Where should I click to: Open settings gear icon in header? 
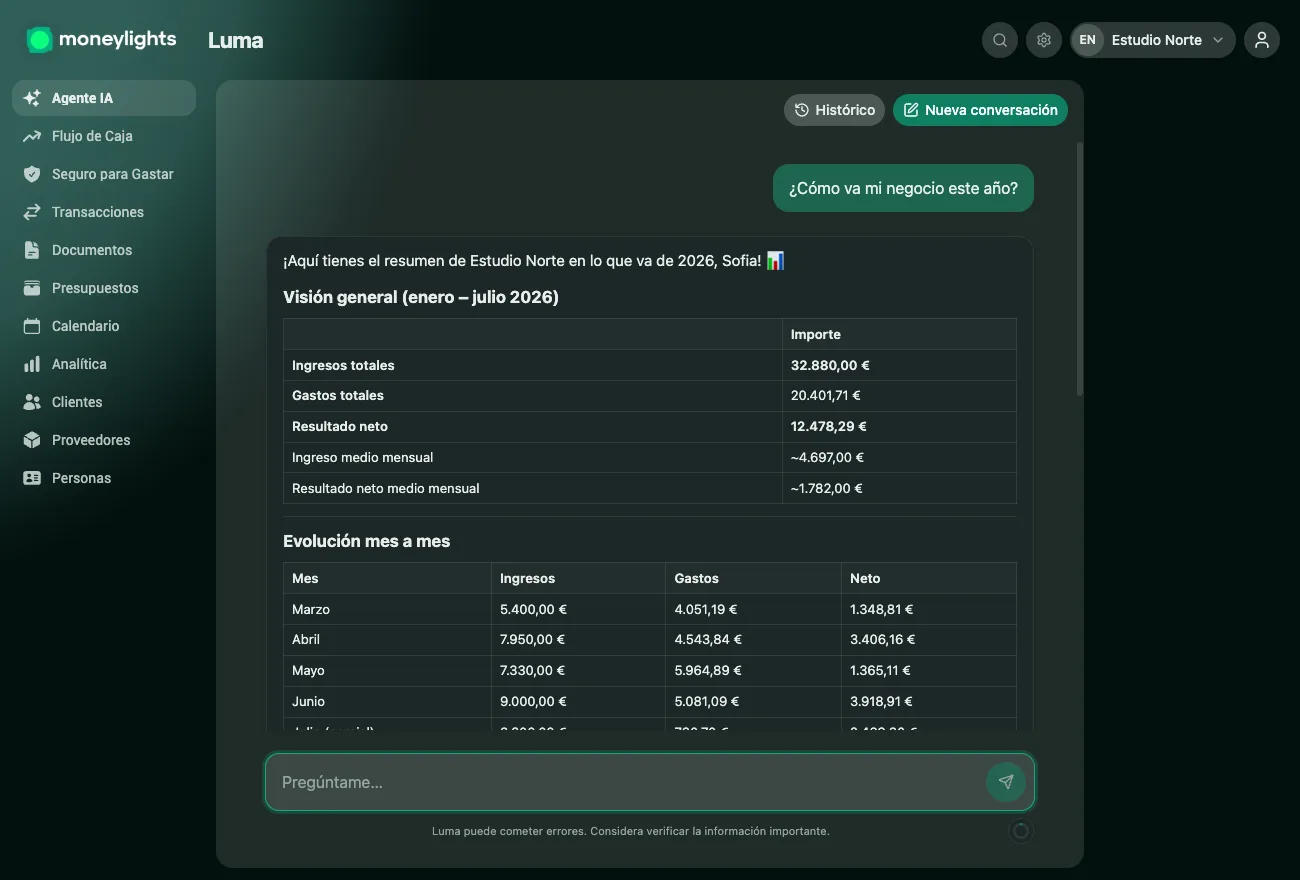[1044, 40]
